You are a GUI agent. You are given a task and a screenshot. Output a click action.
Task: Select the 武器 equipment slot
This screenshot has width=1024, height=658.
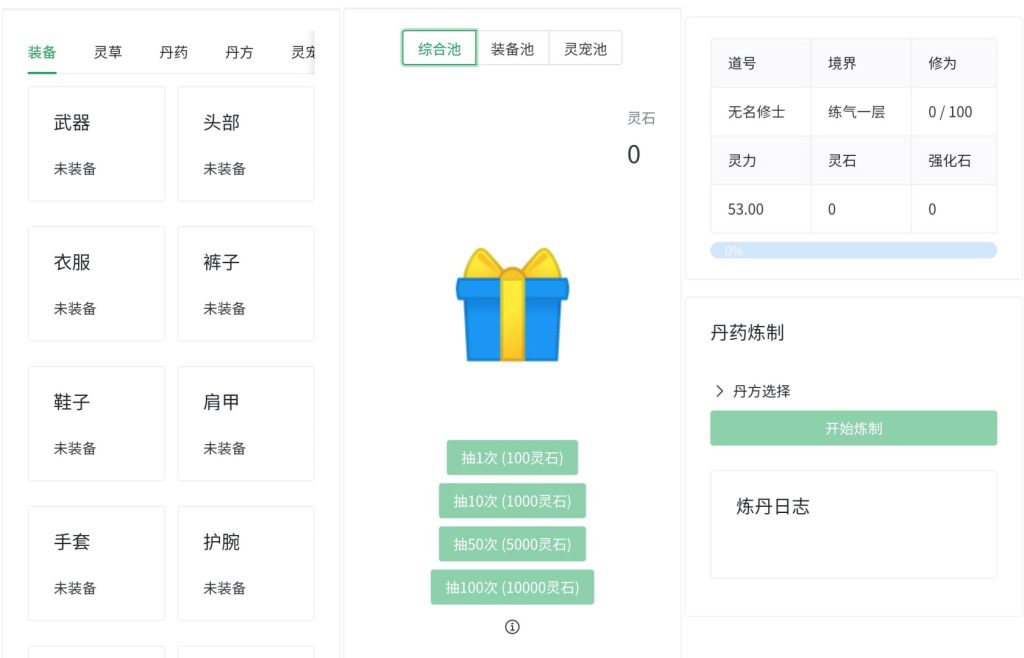tap(96, 143)
